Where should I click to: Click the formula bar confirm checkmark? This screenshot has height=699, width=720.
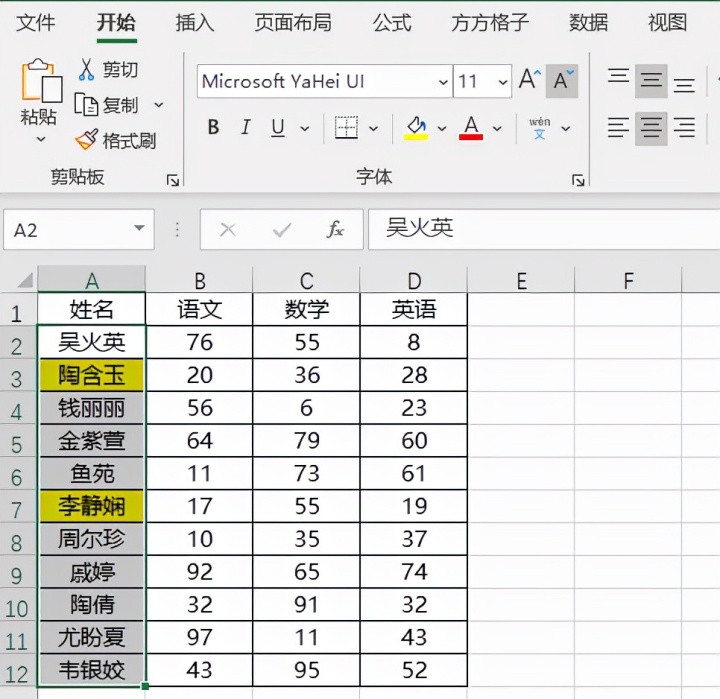pos(282,230)
